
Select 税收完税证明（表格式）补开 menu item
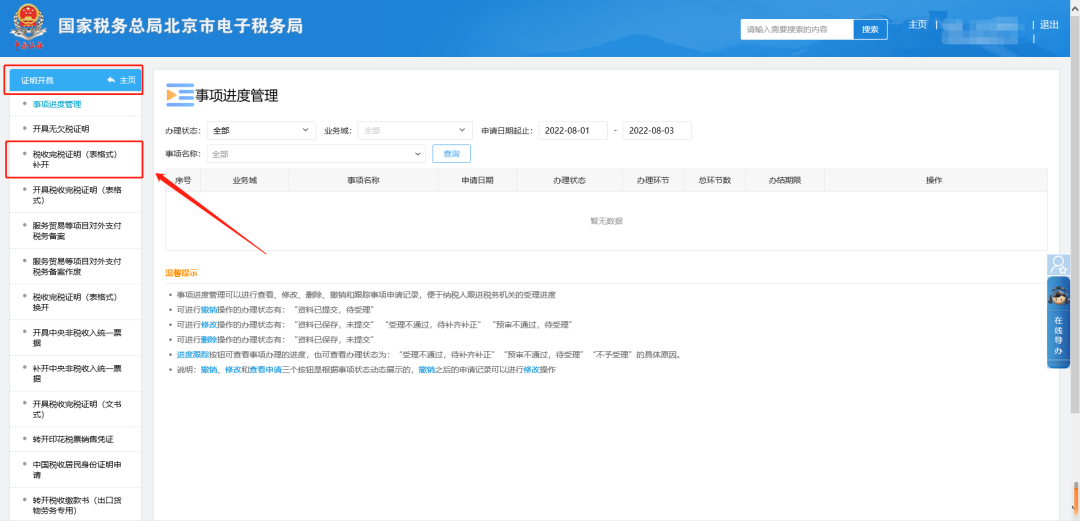point(75,159)
